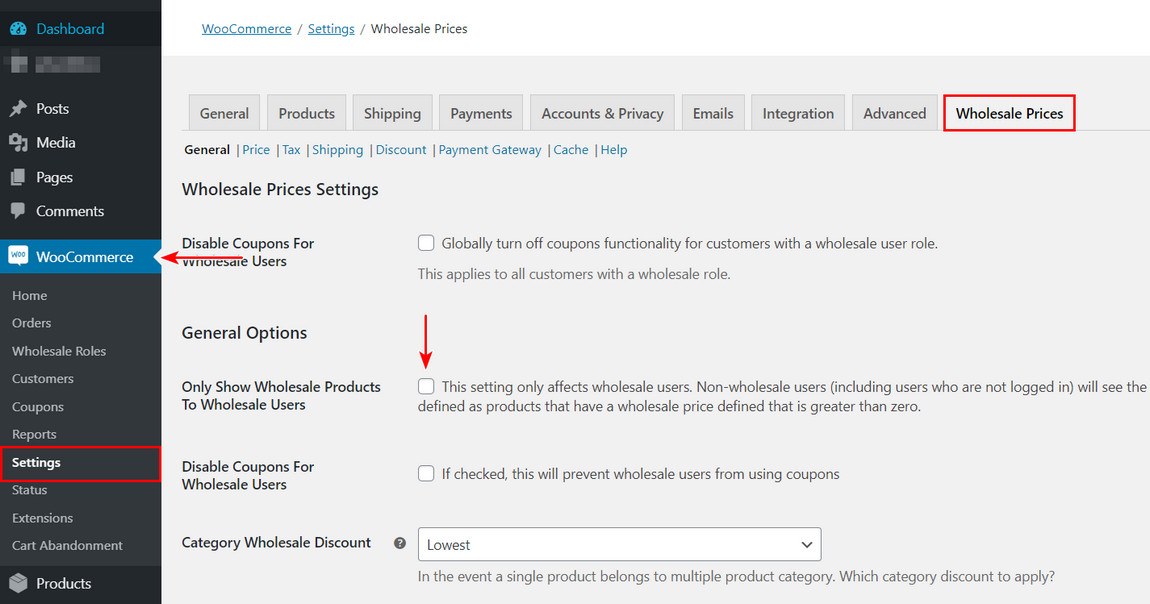Go to WooCommerce Home submenu
Image resolution: width=1150 pixels, height=604 pixels.
click(29, 295)
